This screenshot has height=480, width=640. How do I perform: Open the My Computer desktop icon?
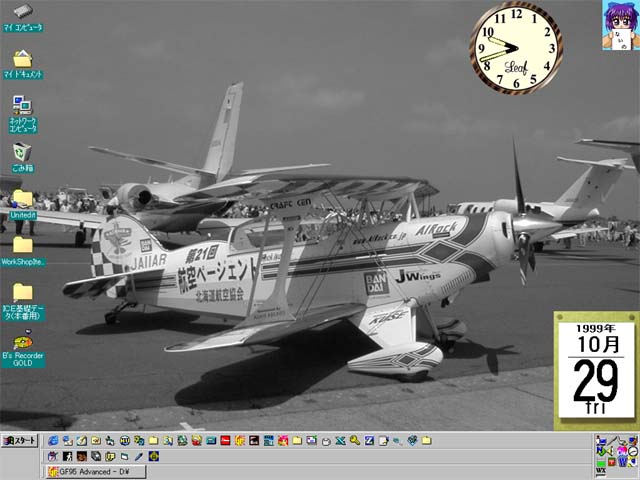(x=22, y=14)
